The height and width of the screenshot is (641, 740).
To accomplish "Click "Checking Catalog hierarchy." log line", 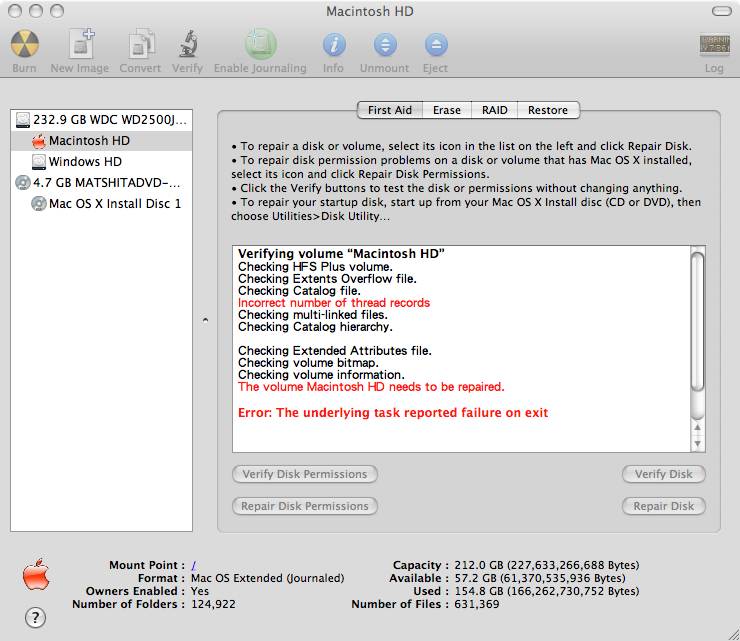I will click(315, 327).
